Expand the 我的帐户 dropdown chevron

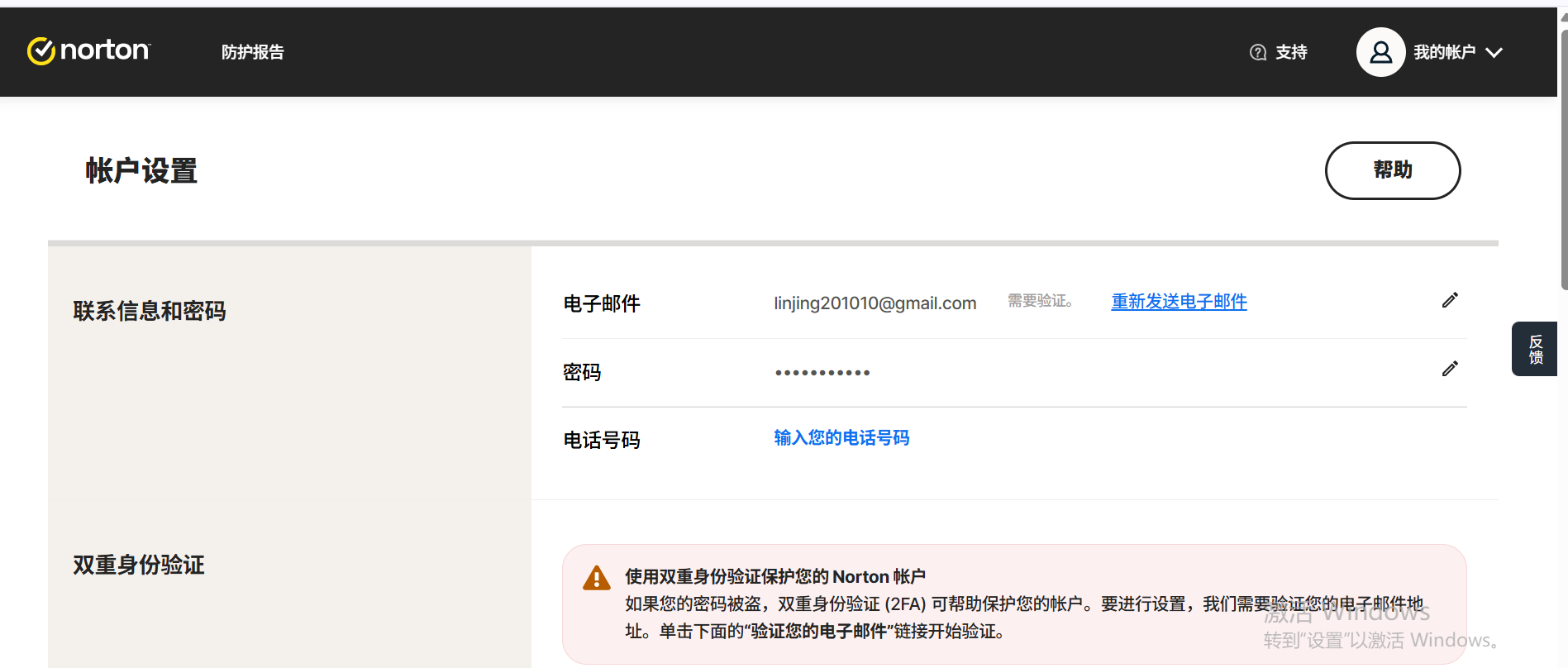pos(1494,52)
